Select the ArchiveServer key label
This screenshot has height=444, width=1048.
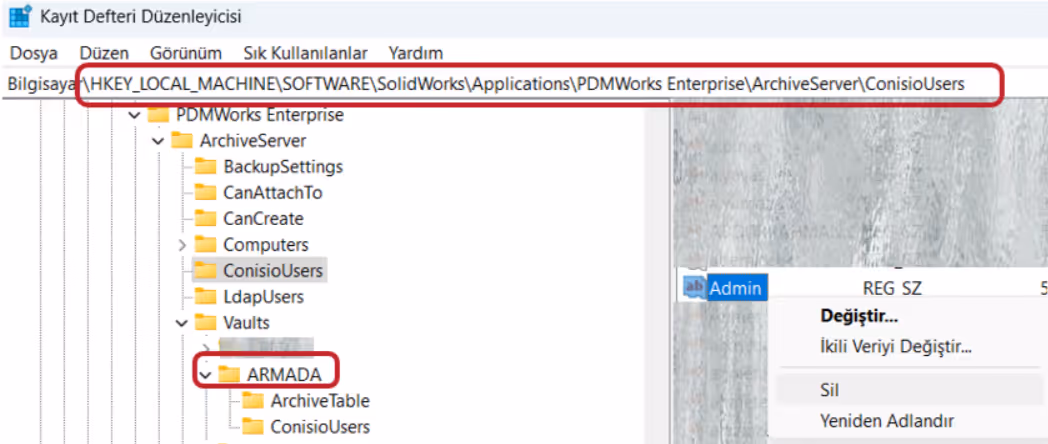coord(253,141)
